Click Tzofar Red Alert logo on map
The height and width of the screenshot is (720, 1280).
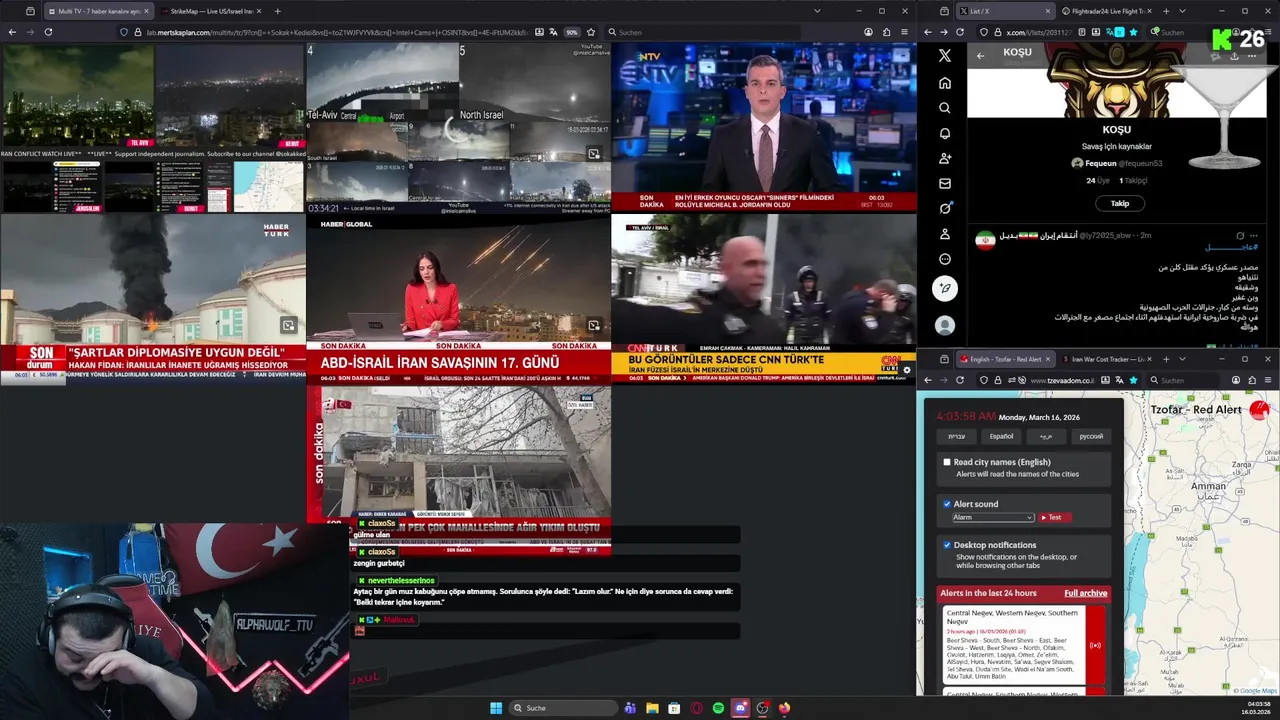(x=1260, y=409)
